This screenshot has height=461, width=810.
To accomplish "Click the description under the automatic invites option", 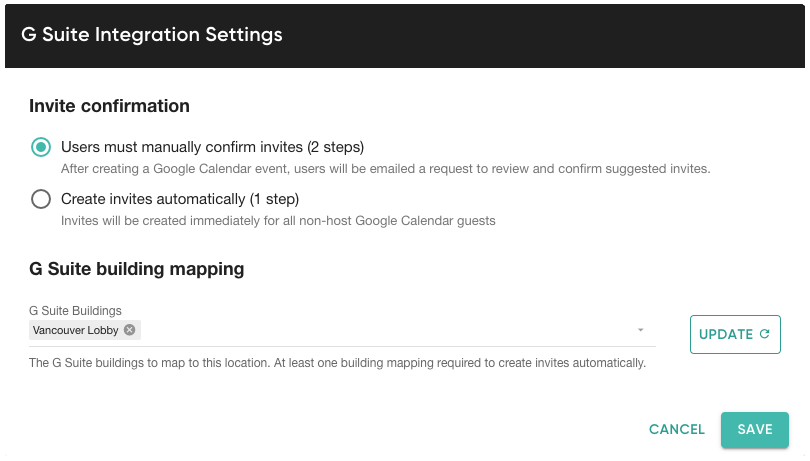I will [278, 221].
